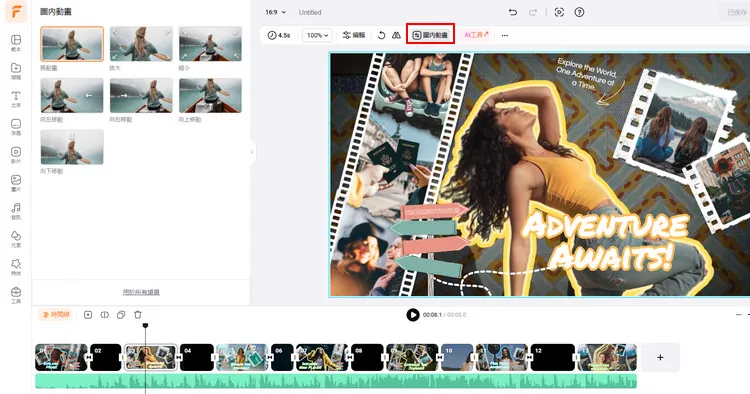This screenshot has height=394, width=750.
Task: Click the Untitled project name field
Action: [310, 12]
